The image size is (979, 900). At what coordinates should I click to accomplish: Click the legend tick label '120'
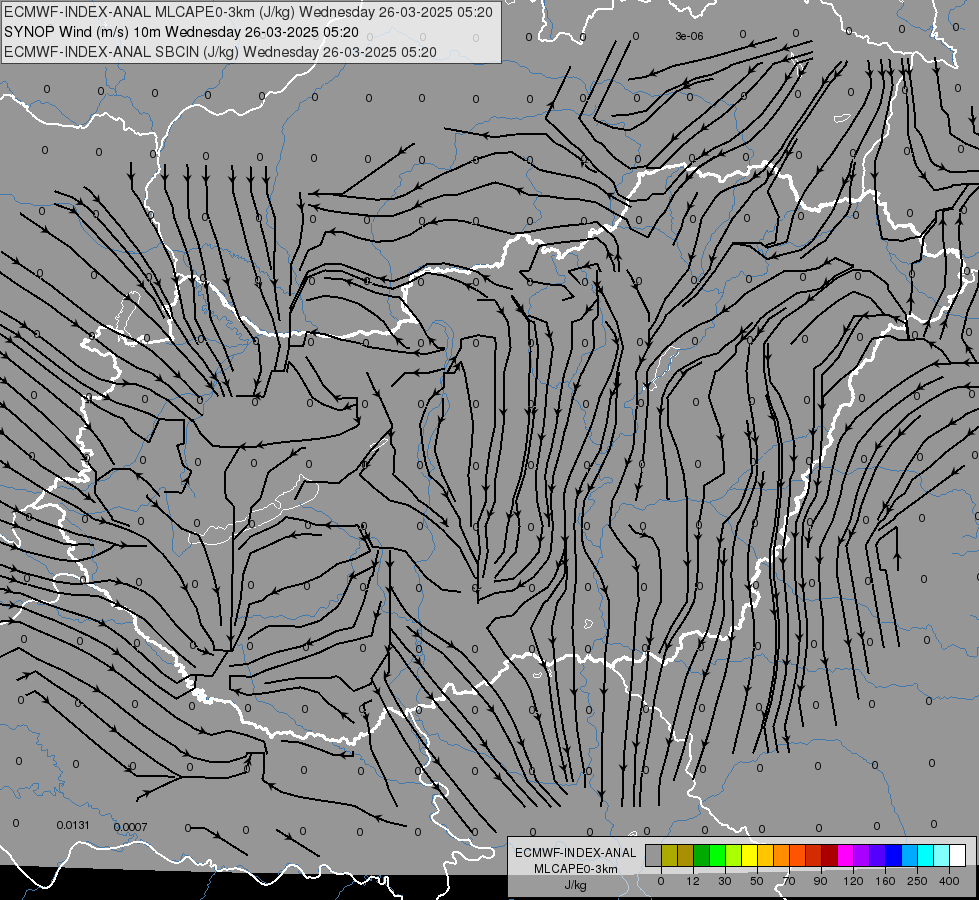coord(853,881)
